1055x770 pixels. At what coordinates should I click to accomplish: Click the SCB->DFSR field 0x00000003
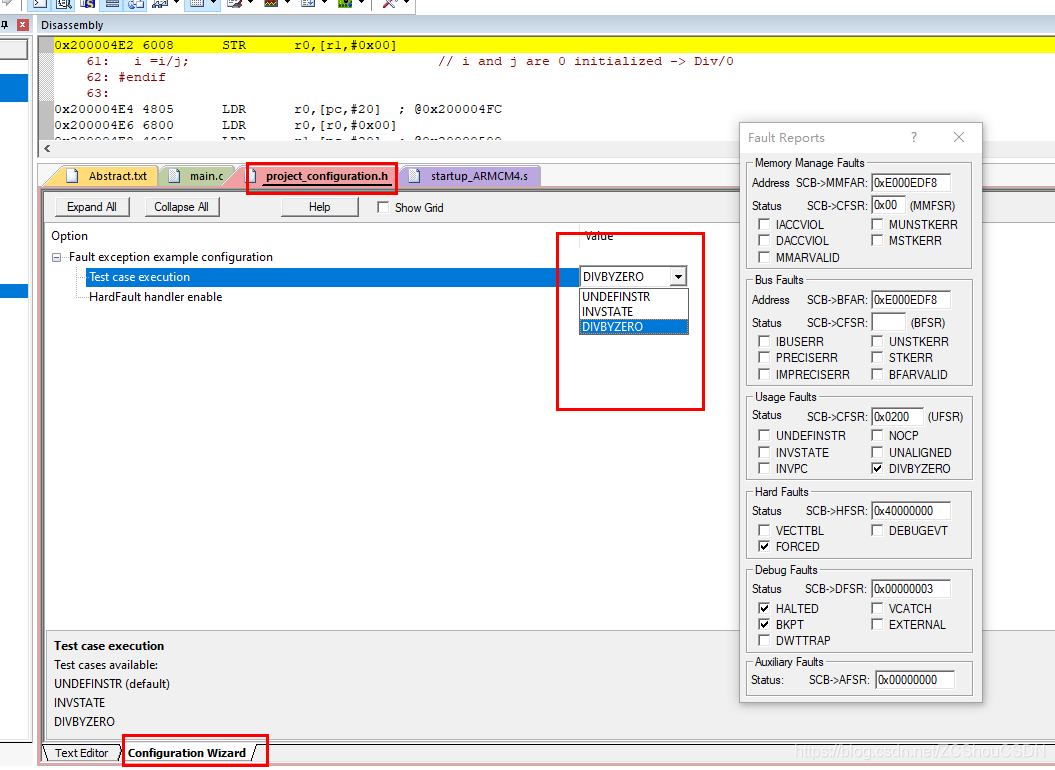point(911,589)
